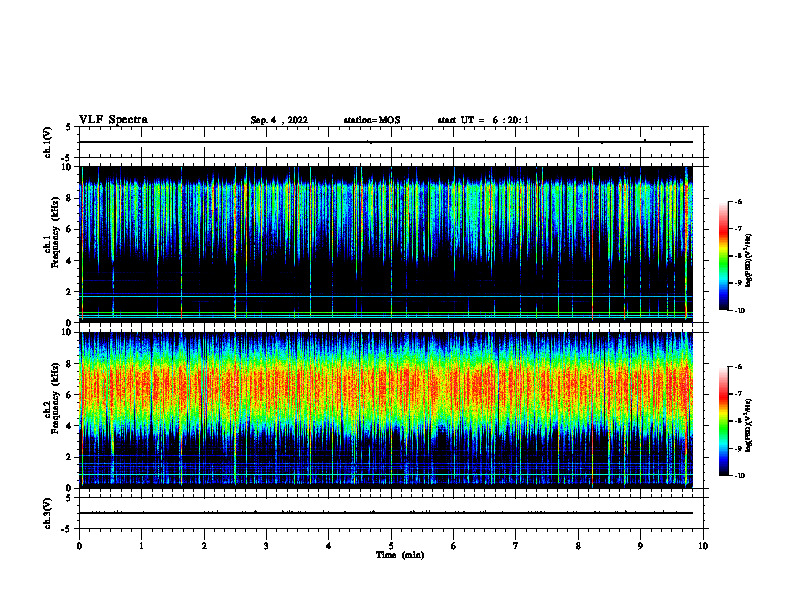792x612 pixels.
Task: Click the "6" kHz tick on ch.1 spectrogram
Action: 69,230
